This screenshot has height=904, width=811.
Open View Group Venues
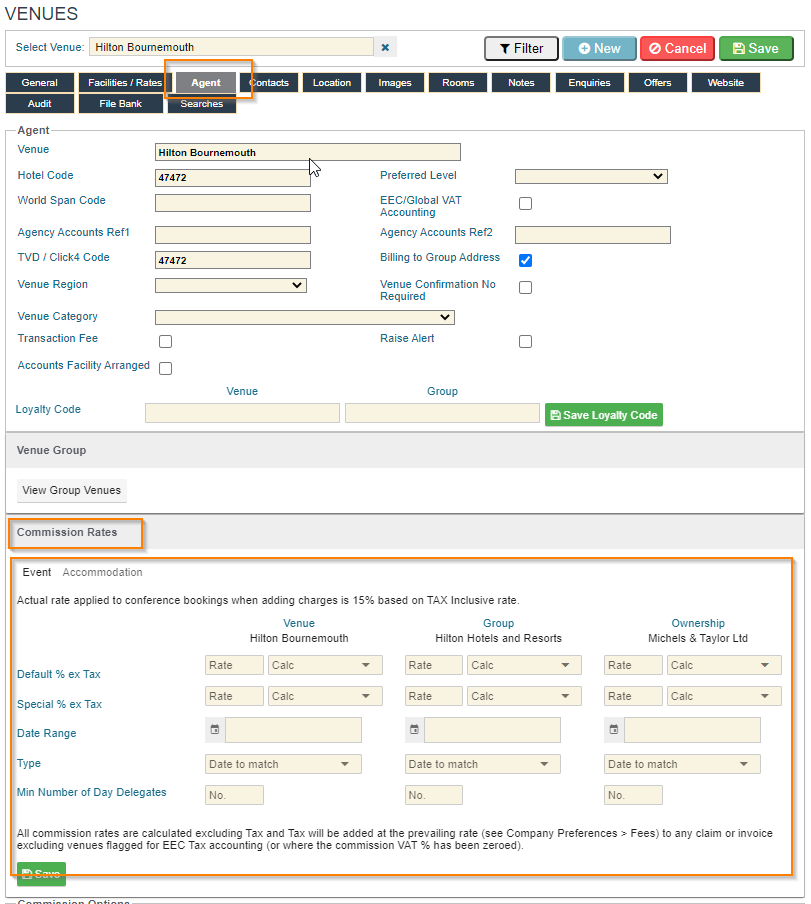click(x=71, y=490)
